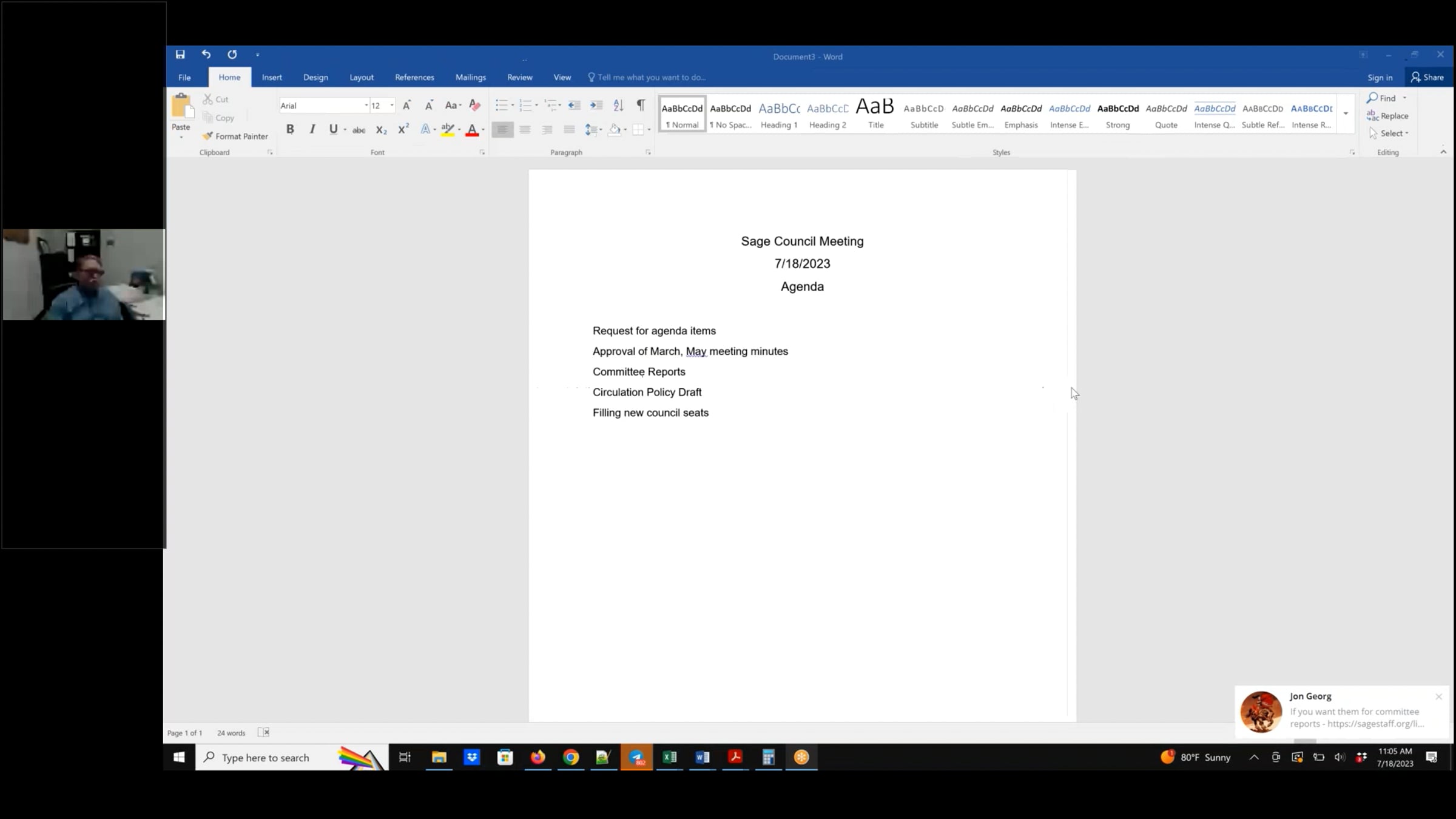Screen dimensions: 1456x819
Task: Apply Strikethrough formatting
Action: 359,130
